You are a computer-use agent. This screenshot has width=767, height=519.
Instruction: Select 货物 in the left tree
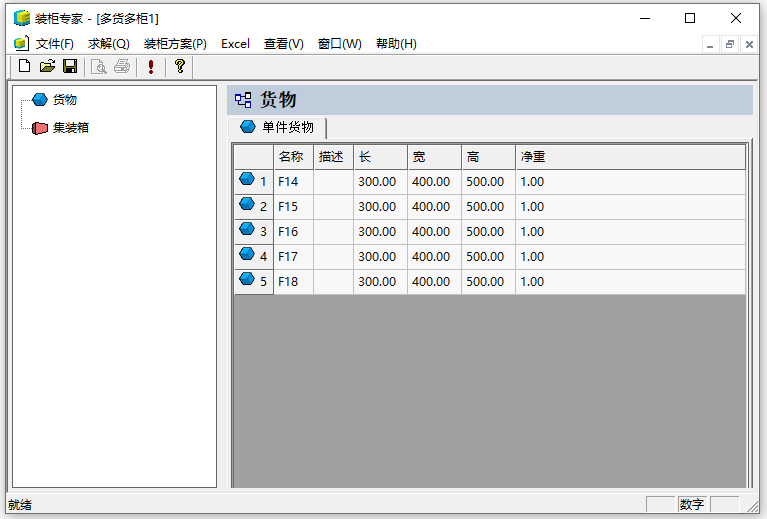coord(65,100)
